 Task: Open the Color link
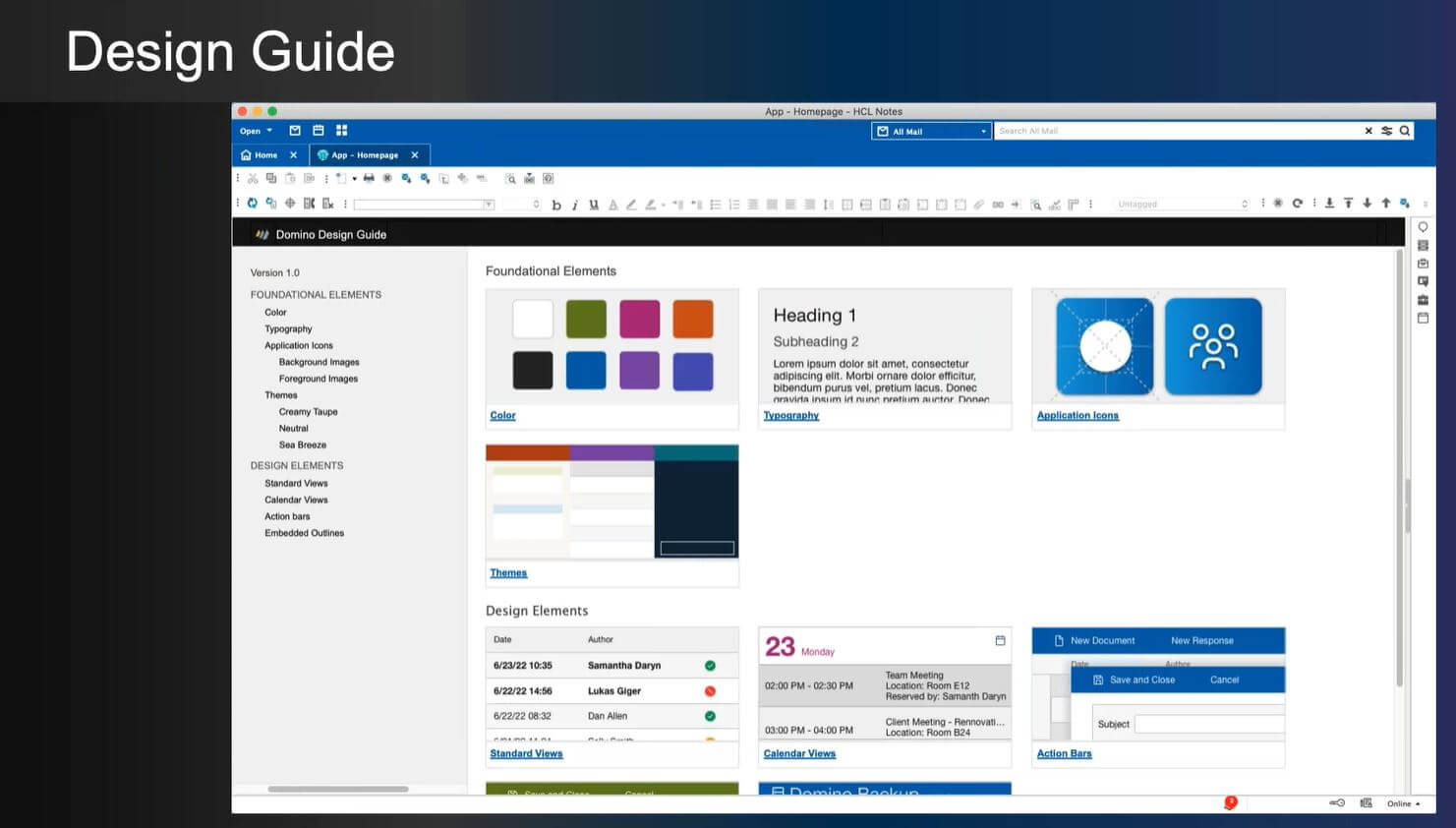[502, 415]
